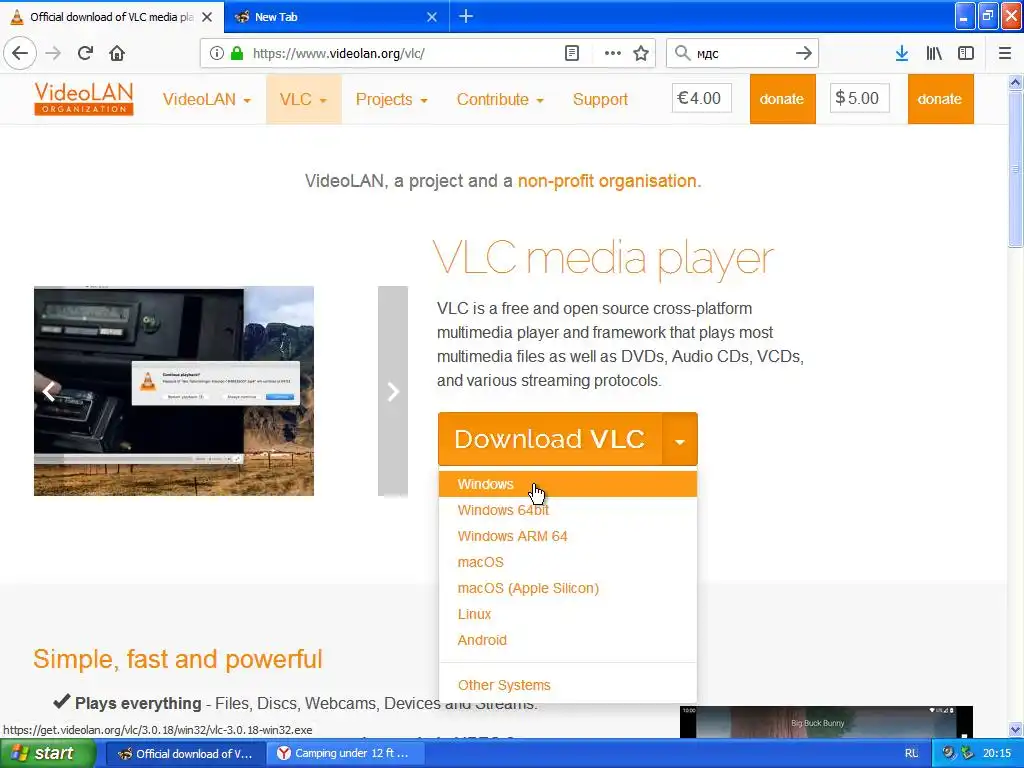The image size is (1024, 768).
Task: Click the search magnifier icon
Action: [x=682, y=53]
